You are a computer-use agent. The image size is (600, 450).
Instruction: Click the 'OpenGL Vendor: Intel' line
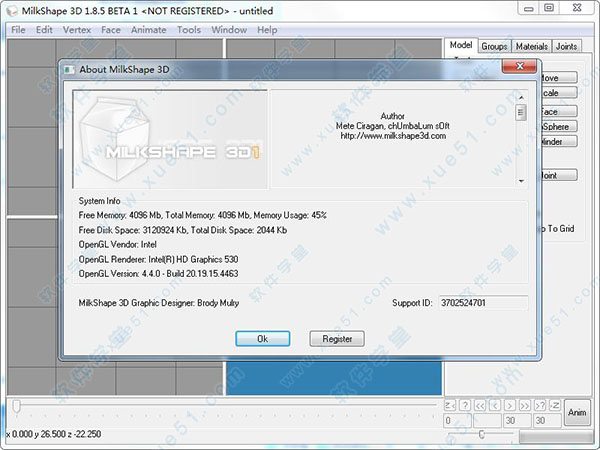coord(117,244)
